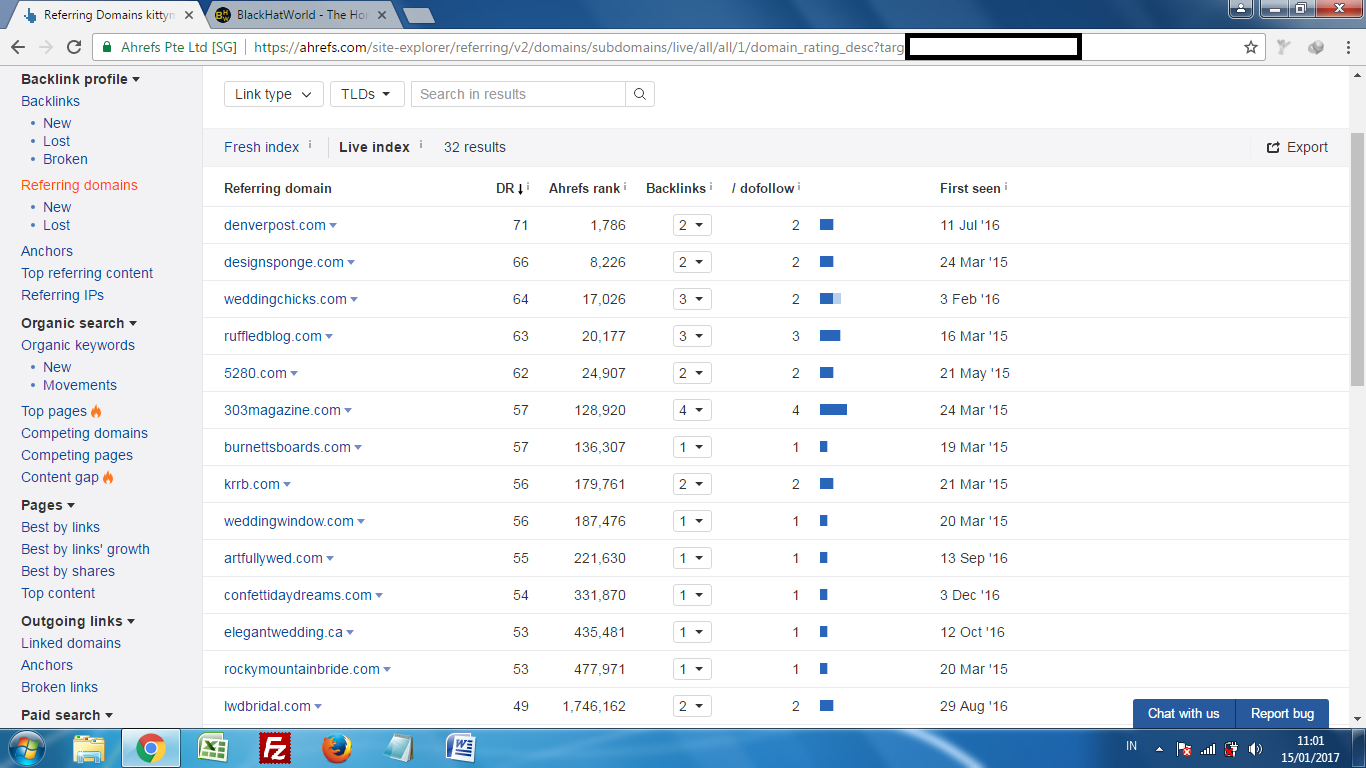The image size is (1366, 768).
Task: Go to Broken links in sidebar
Action: [x=59, y=687]
